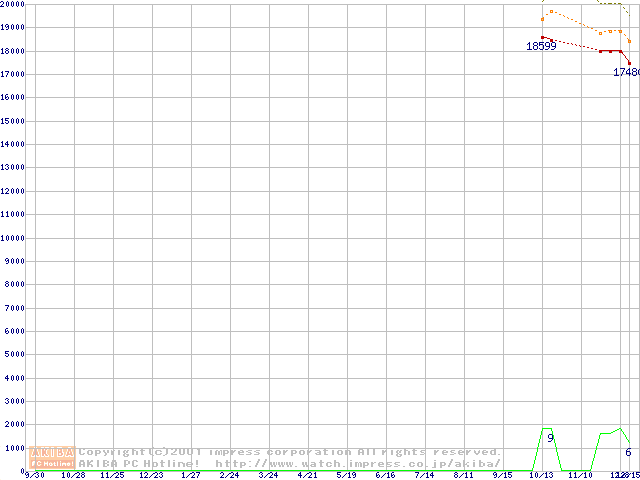Click the impress corporation copyright text

click(x=290, y=452)
